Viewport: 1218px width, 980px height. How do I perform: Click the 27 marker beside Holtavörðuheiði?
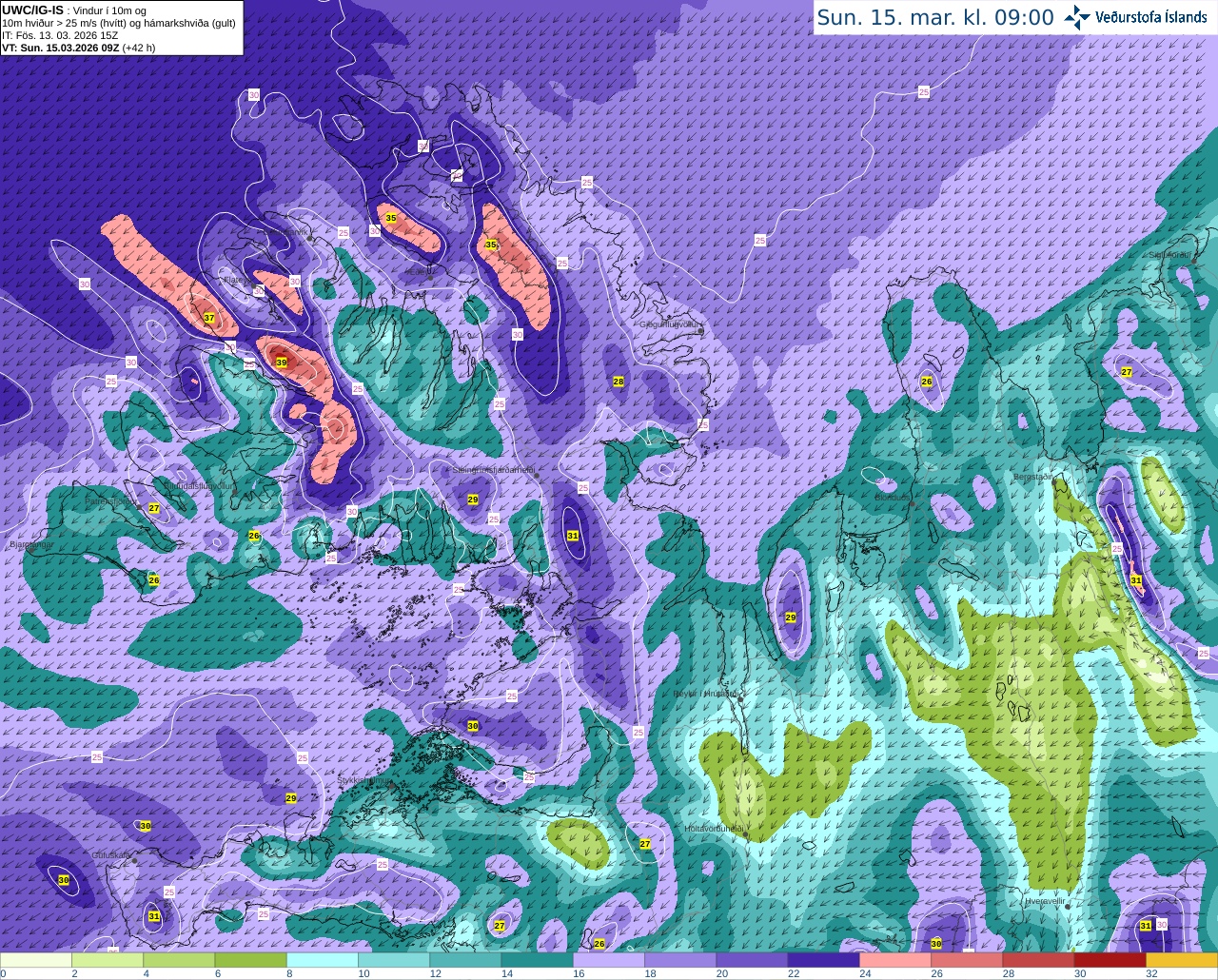point(645,844)
